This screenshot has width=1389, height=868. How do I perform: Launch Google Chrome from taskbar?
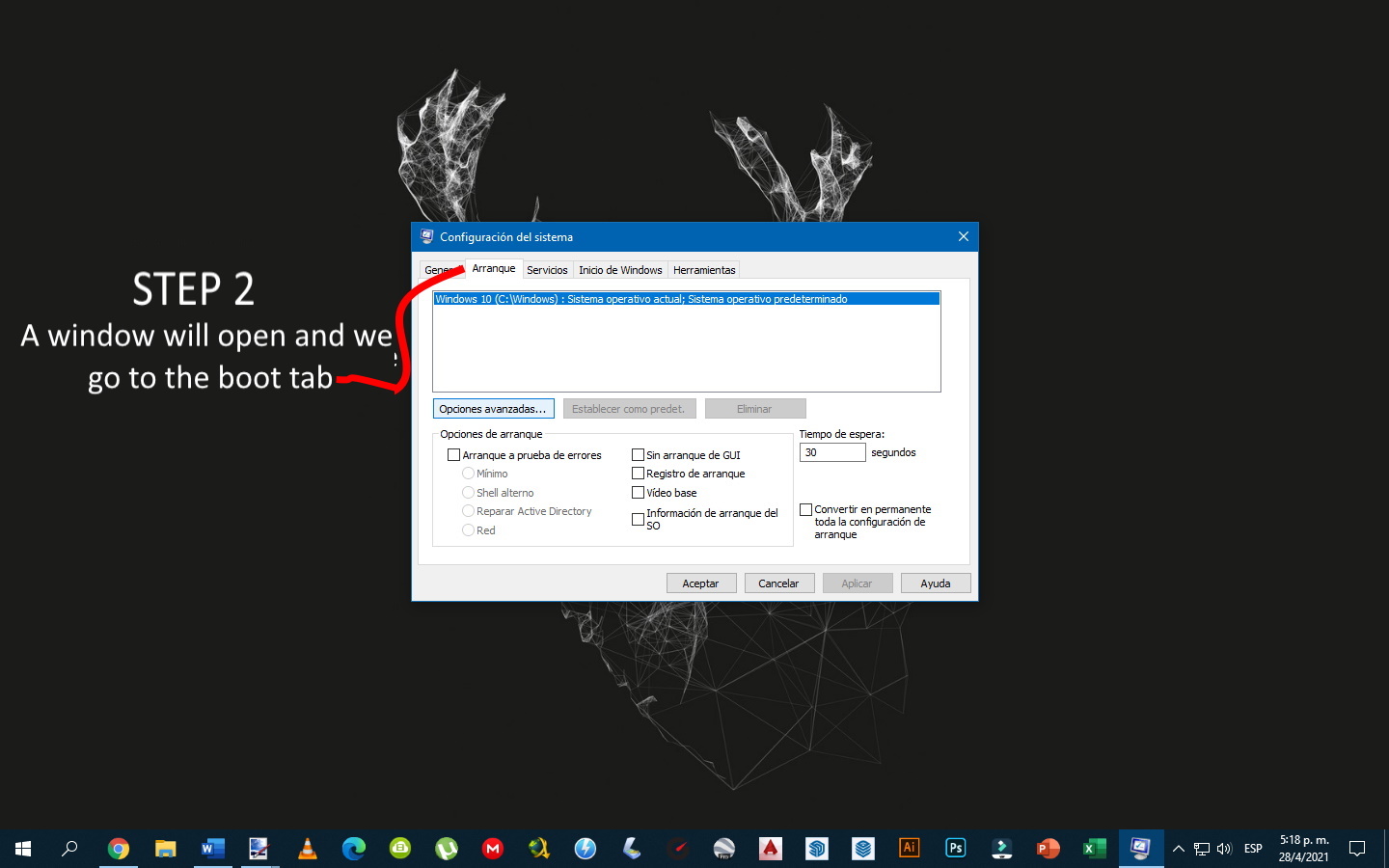tap(119, 849)
